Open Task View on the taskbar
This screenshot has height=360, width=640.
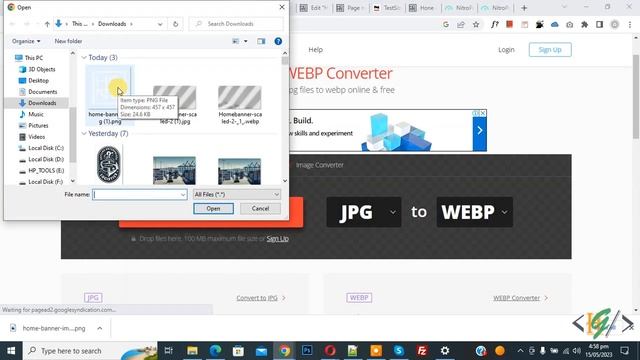coord(169,351)
